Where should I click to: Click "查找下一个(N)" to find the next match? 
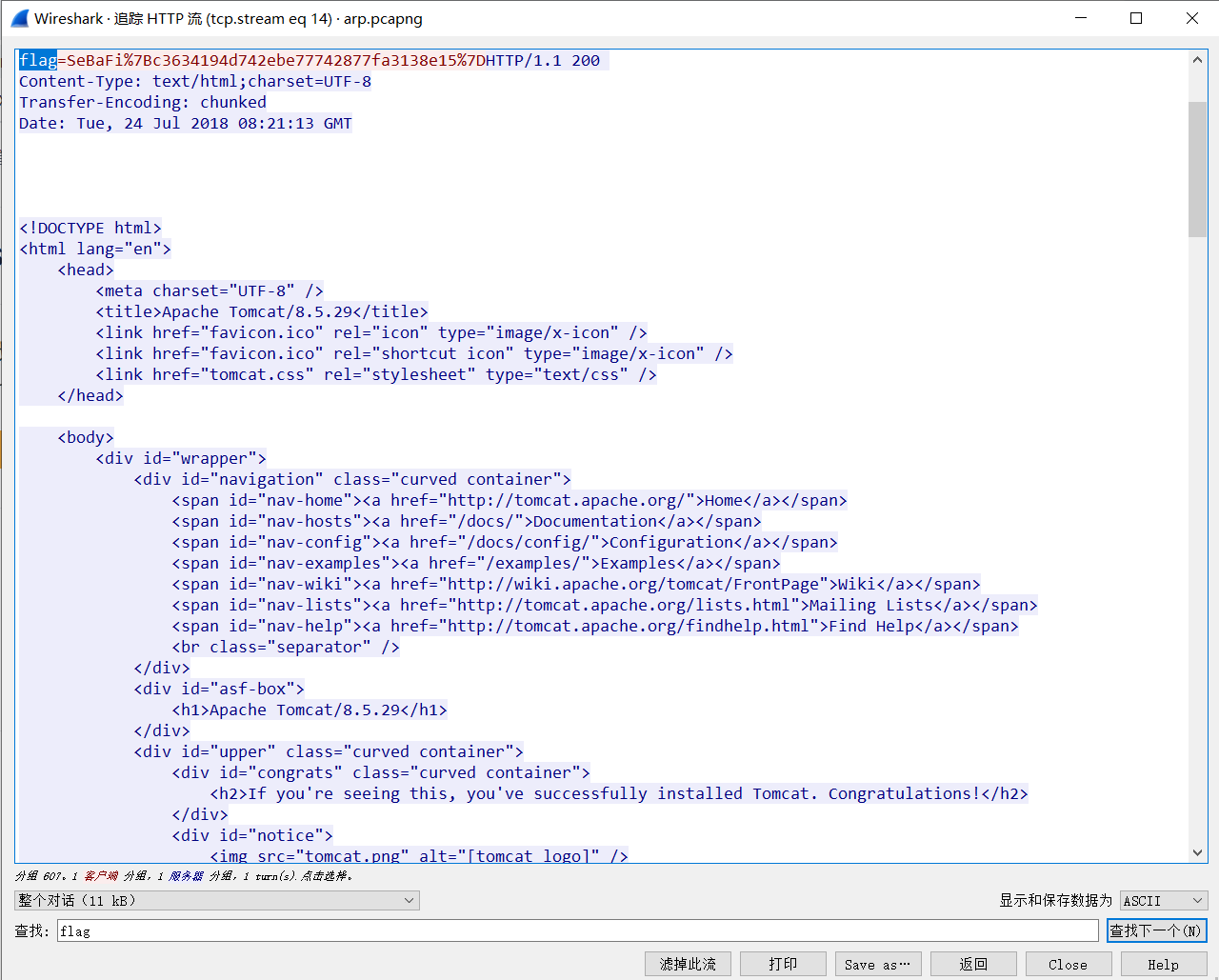pos(1156,930)
